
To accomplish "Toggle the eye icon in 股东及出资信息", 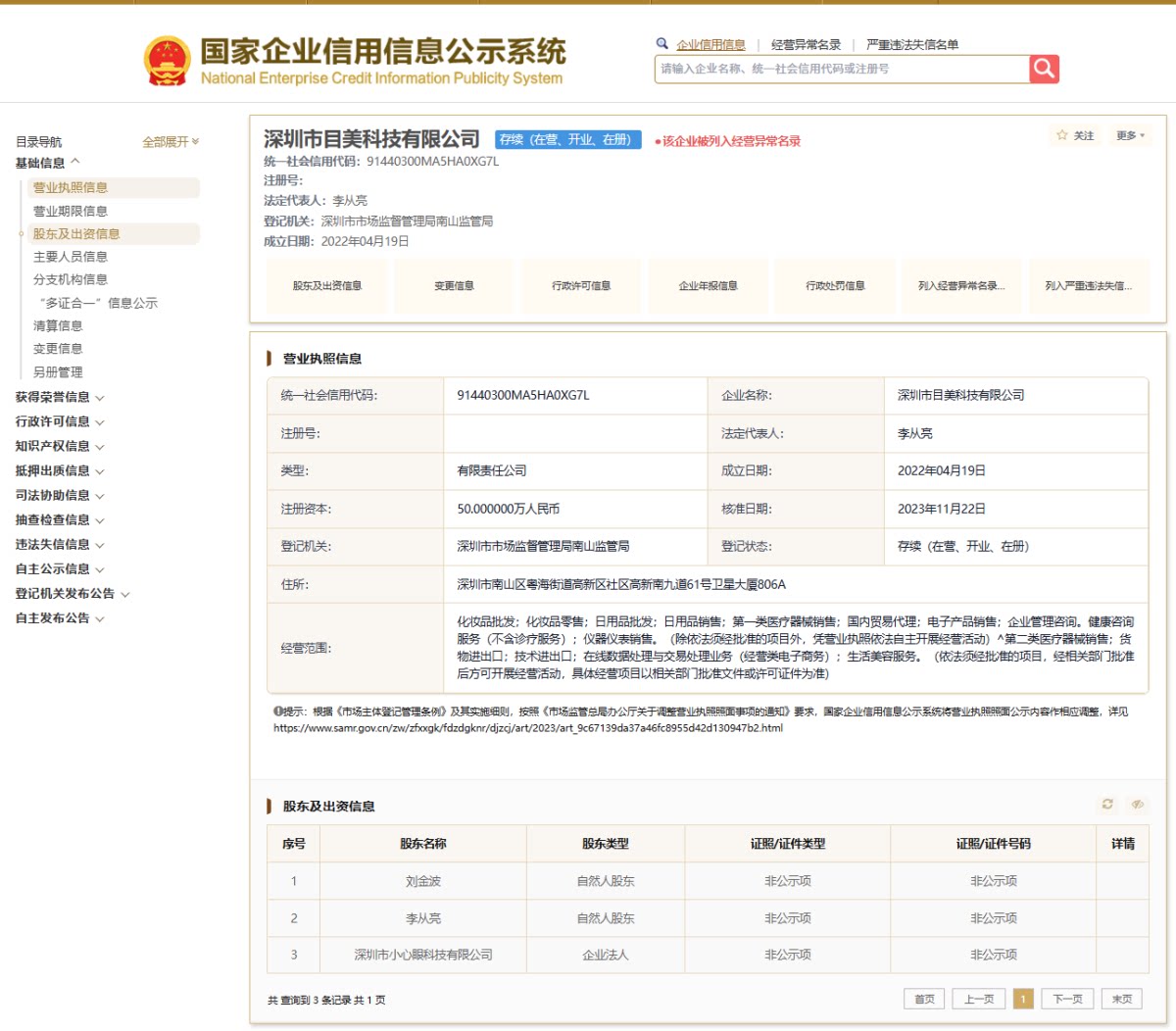I will click(x=1137, y=805).
